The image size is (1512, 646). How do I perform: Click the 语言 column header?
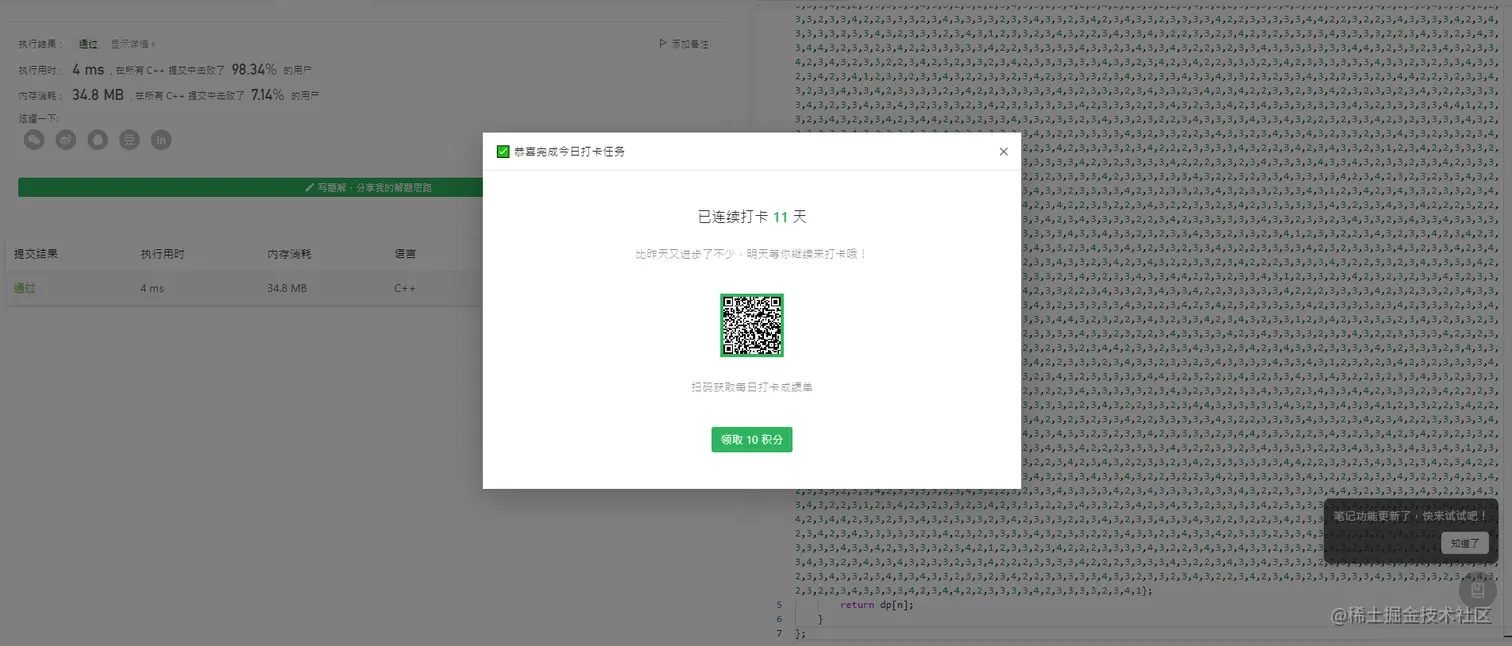[x=406, y=254]
